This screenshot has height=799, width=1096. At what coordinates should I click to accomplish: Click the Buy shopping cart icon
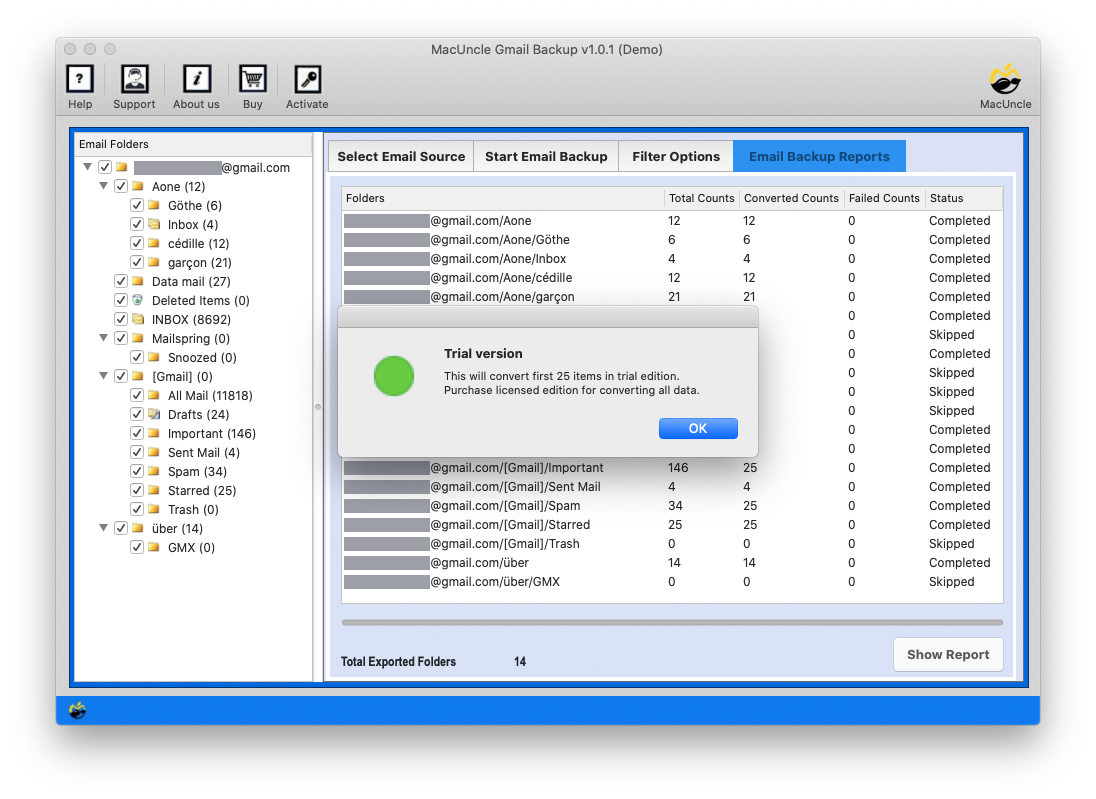252,78
